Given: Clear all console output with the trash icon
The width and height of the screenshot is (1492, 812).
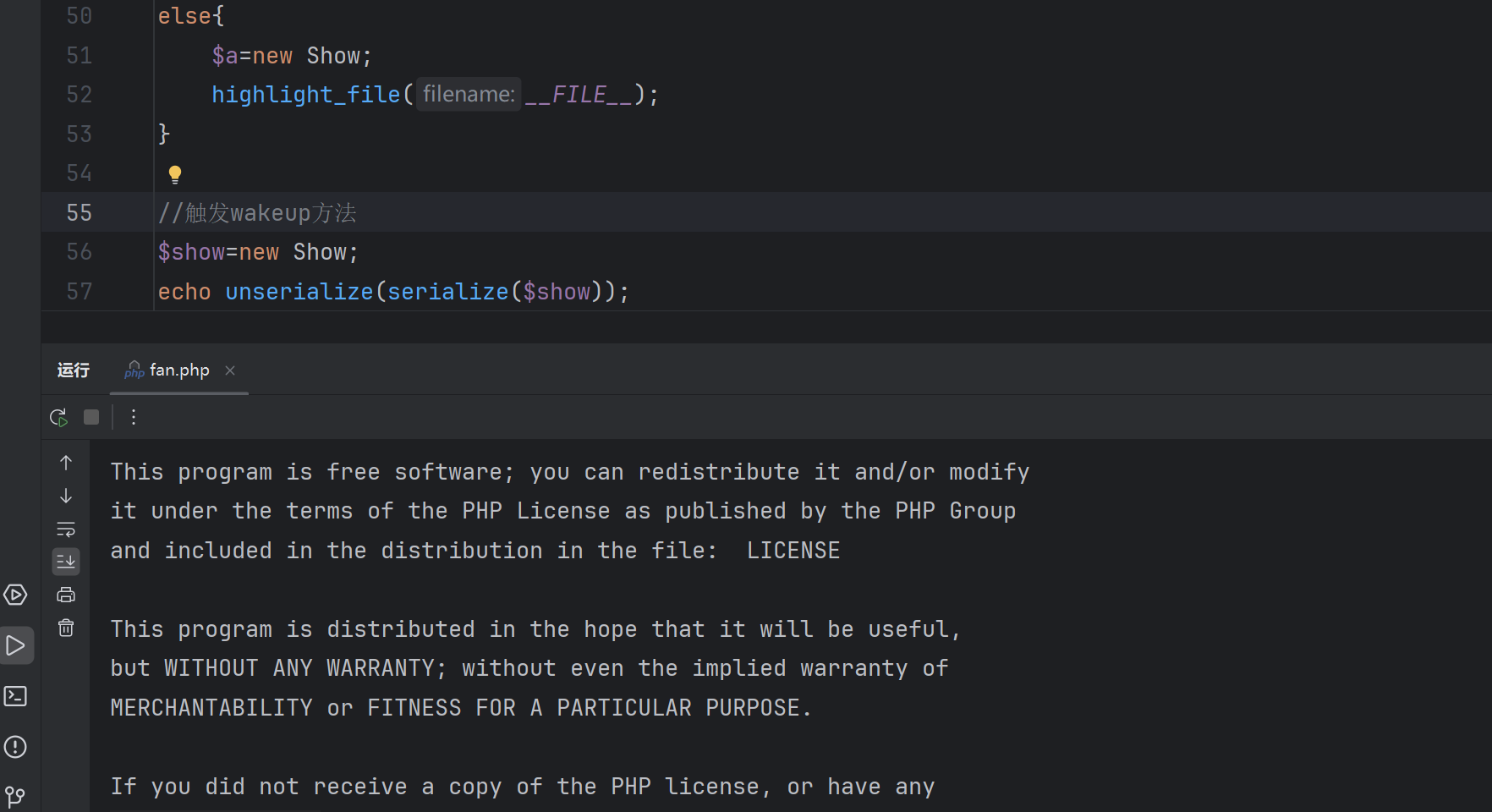Looking at the screenshot, I should coord(66,628).
